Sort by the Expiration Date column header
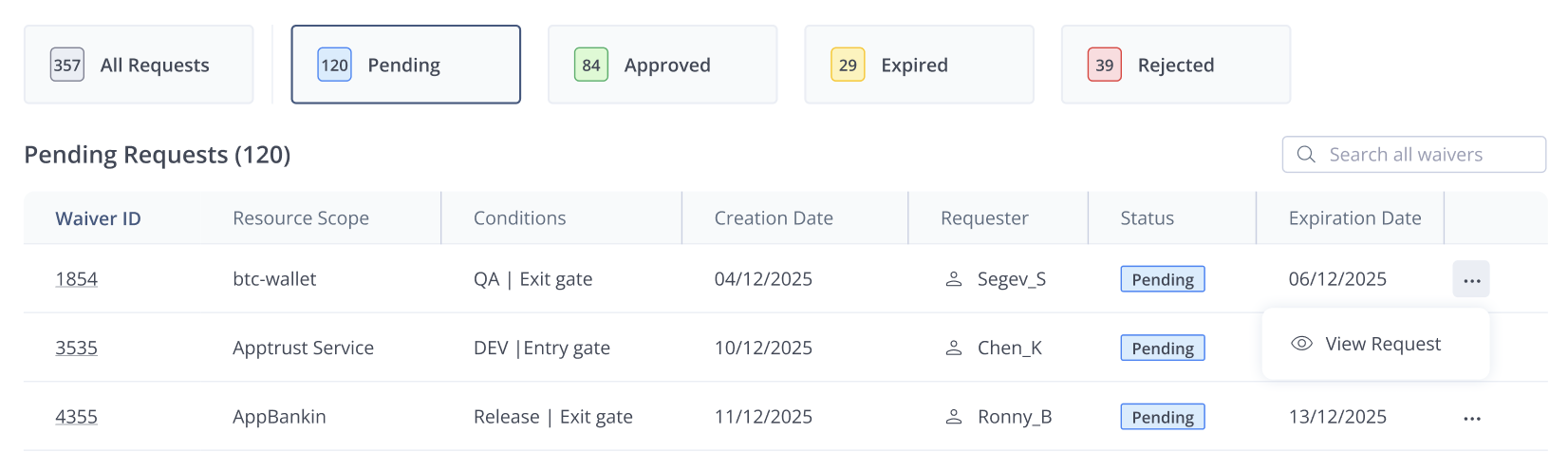The height and width of the screenshot is (452, 1568). click(1354, 218)
